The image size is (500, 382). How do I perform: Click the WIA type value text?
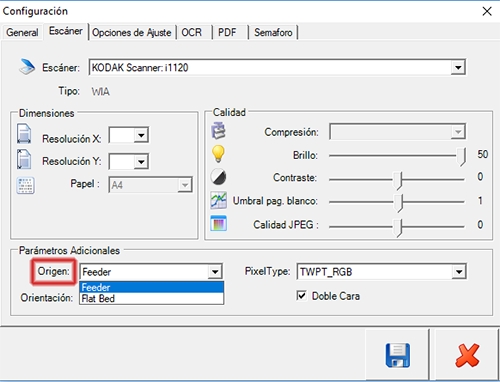pyautogui.click(x=101, y=92)
